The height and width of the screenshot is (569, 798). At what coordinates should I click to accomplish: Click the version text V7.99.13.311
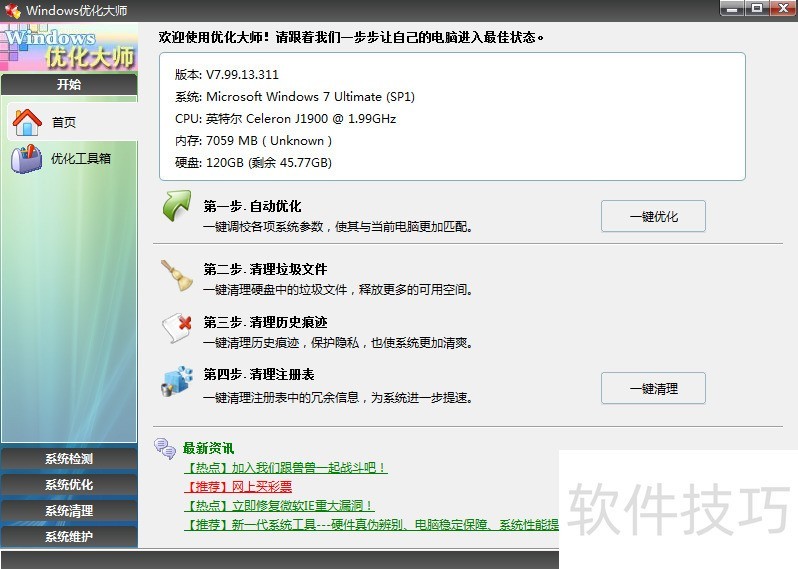(x=242, y=75)
